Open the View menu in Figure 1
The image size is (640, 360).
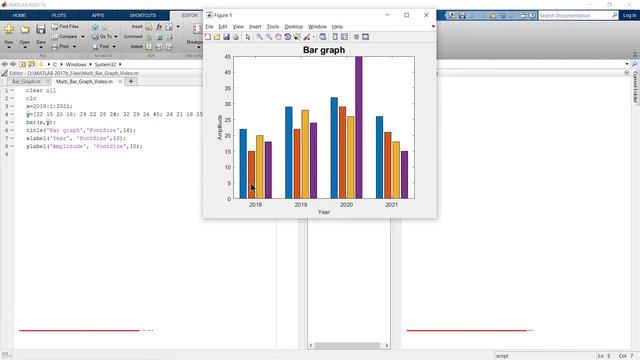[238, 27]
